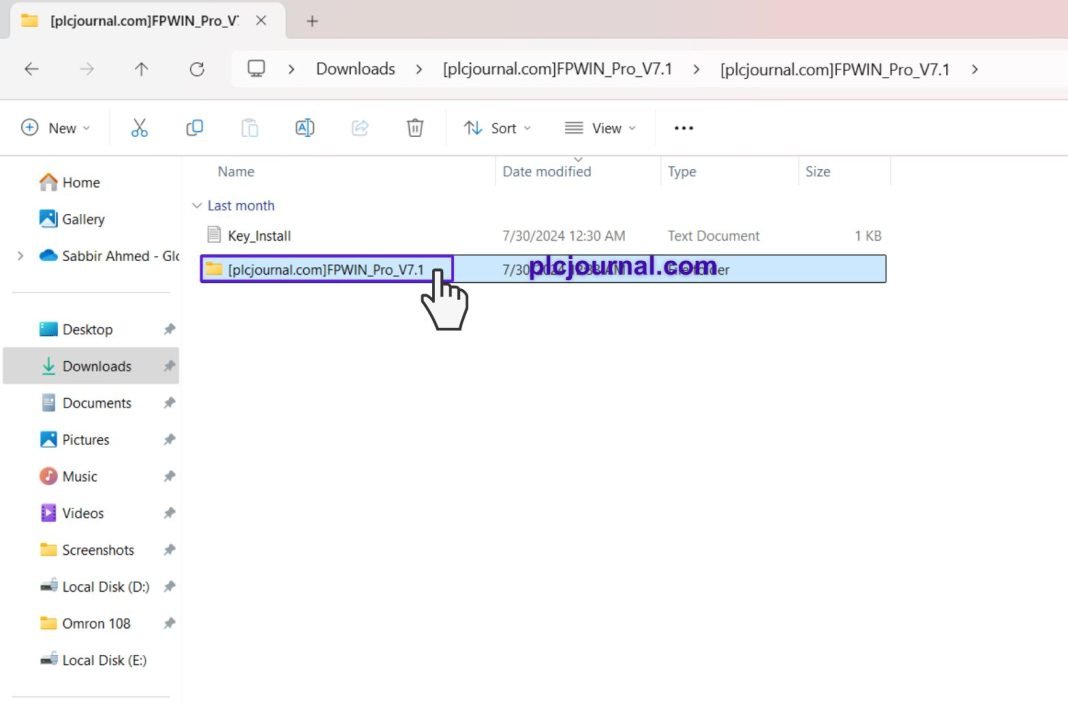
Task: Unpin Local Disk (D:) using its pin icon
Action: click(x=170, y=587)
